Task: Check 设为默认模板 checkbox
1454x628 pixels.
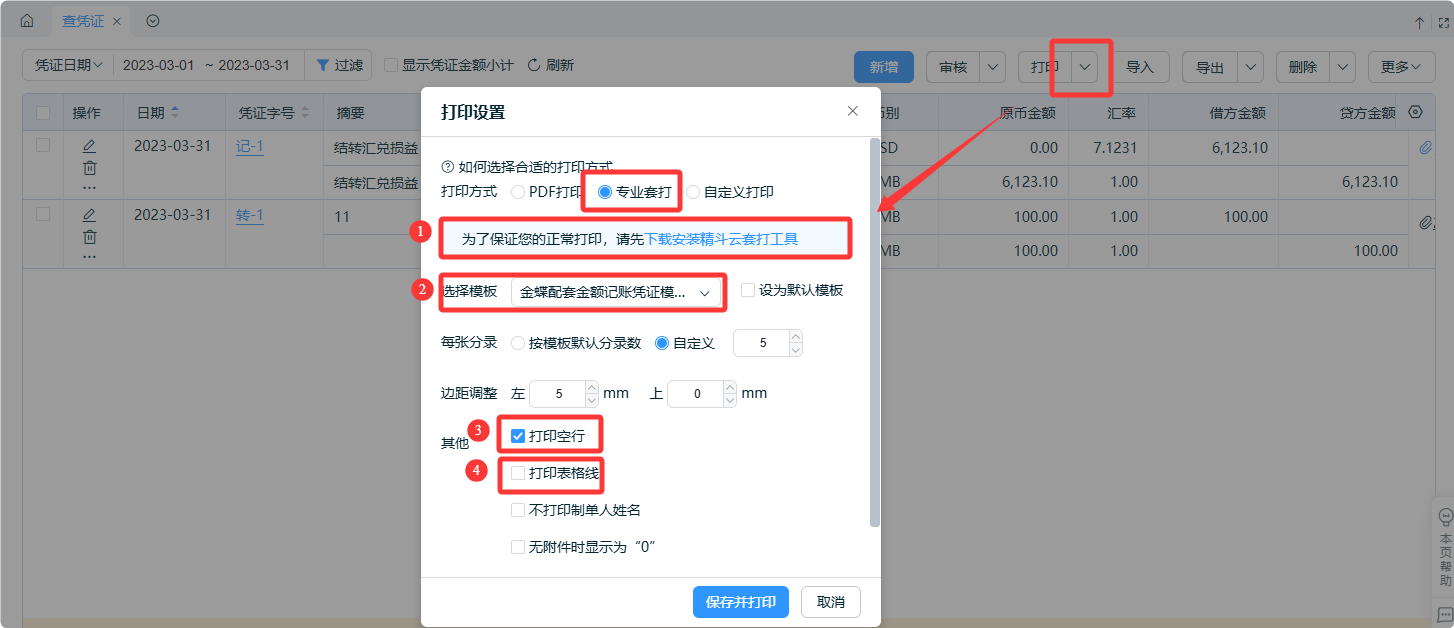Action: tap(748, 291)
